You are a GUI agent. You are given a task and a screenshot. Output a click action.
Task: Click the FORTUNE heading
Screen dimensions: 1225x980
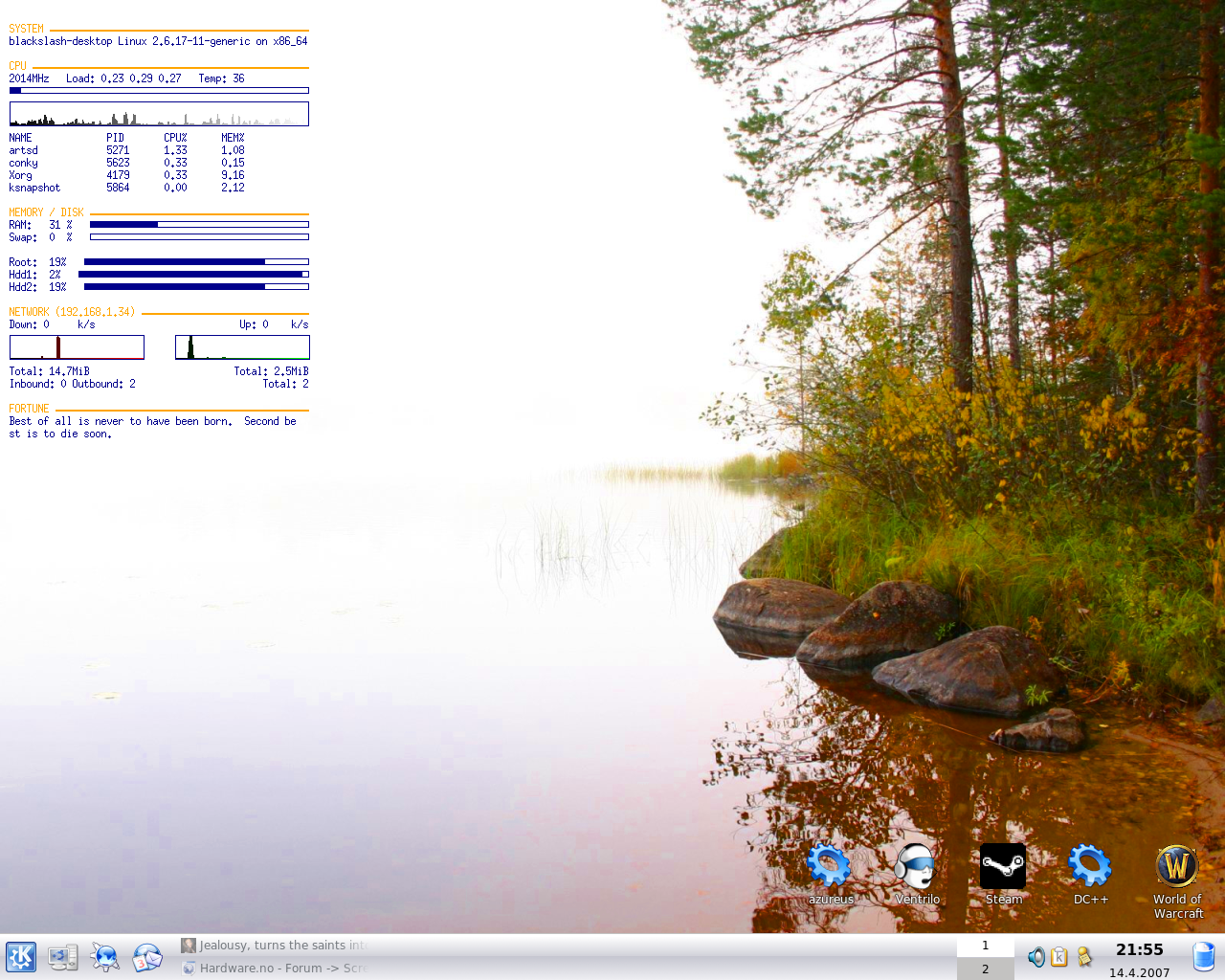click(x=29, y=409)
